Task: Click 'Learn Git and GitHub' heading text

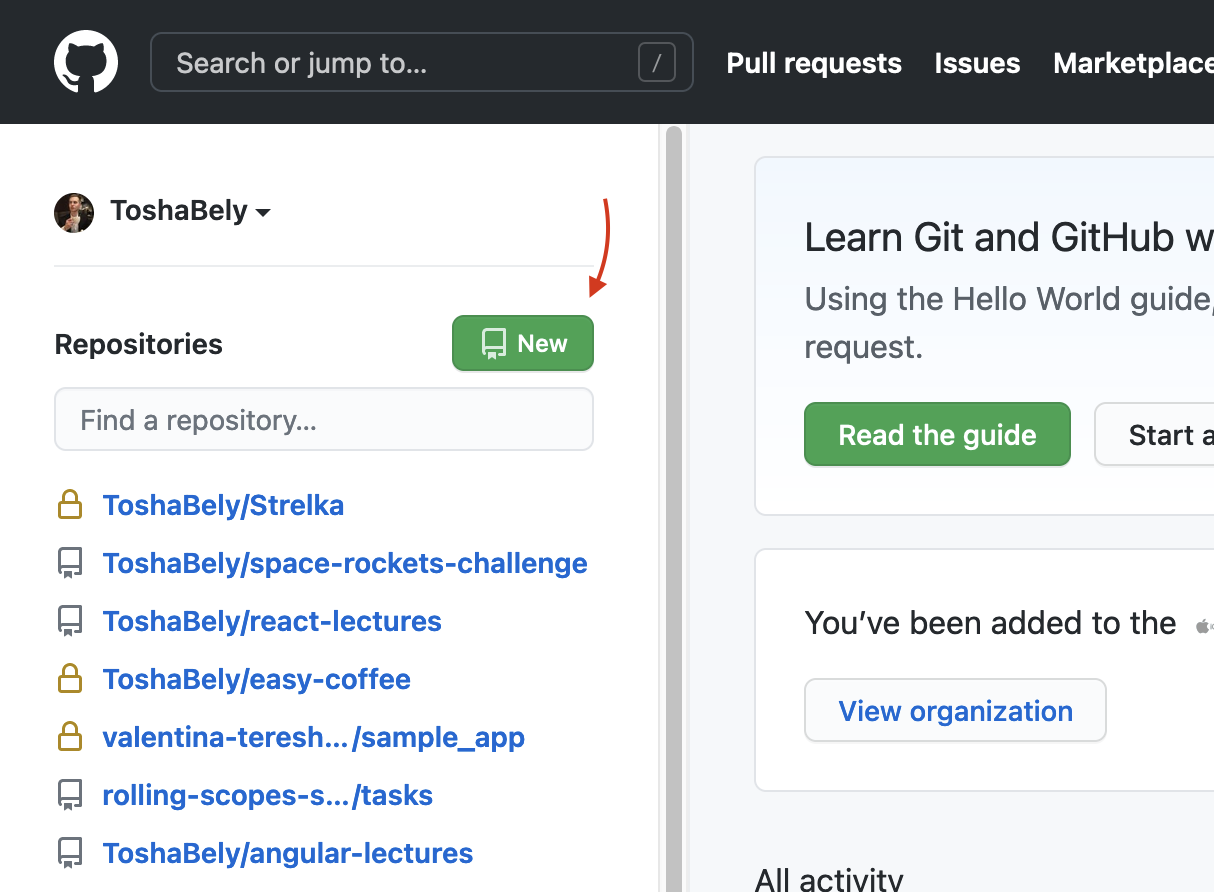Action: [x=1009, y=238]
